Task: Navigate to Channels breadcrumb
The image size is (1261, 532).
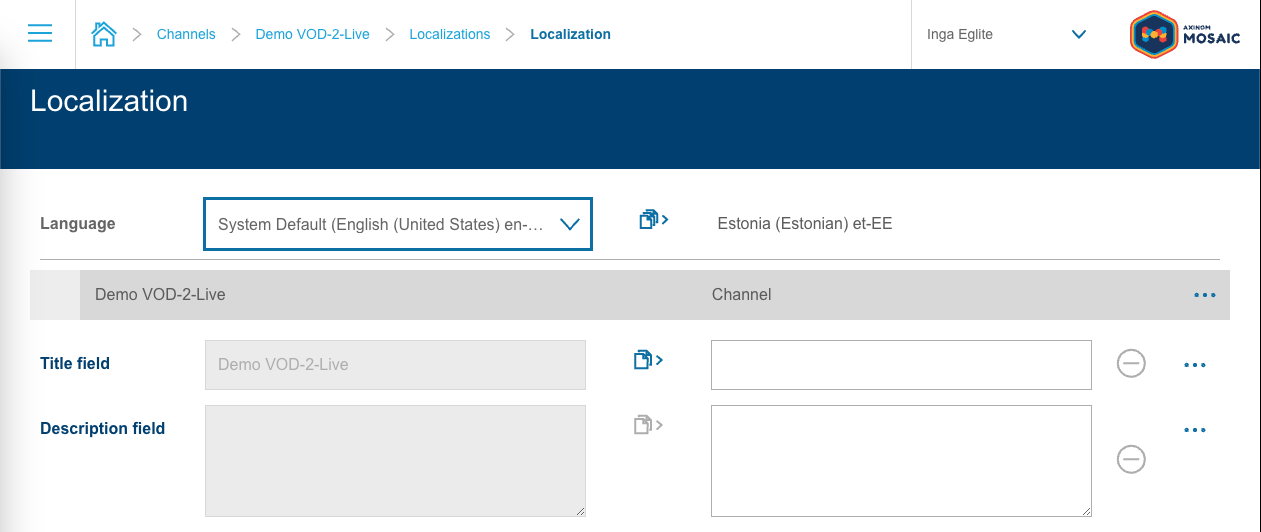Action: point(186,34)
